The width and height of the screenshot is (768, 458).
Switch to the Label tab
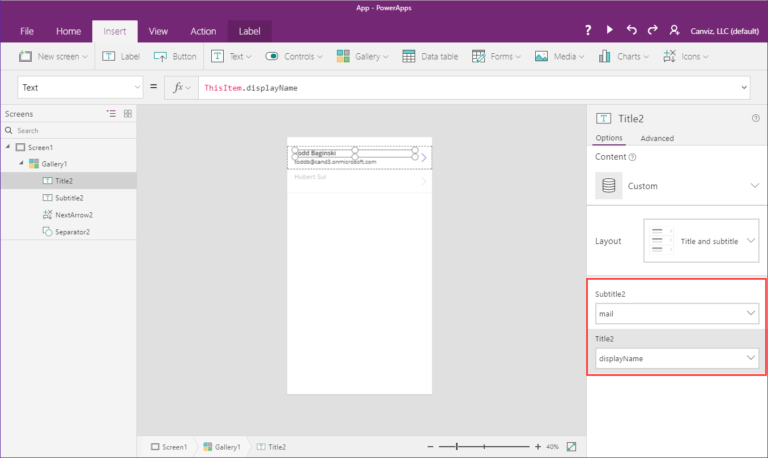(x=249, y=31)
